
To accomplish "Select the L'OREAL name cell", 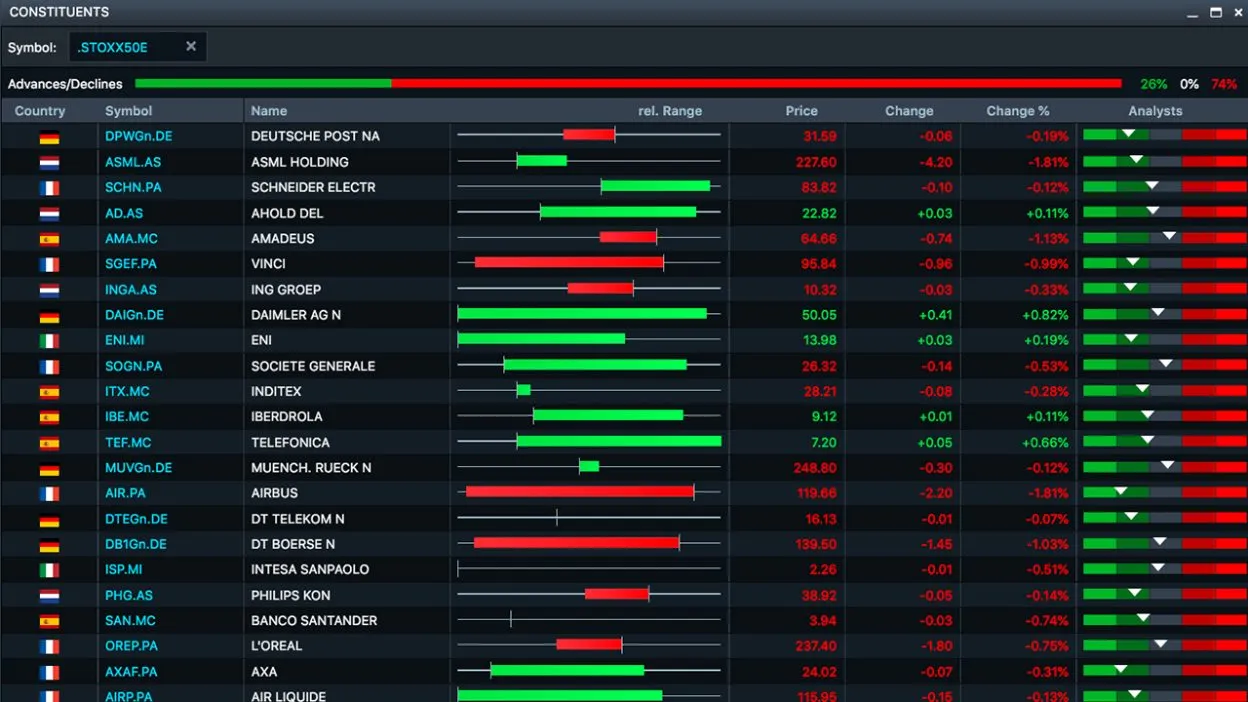I will [347, 646].
